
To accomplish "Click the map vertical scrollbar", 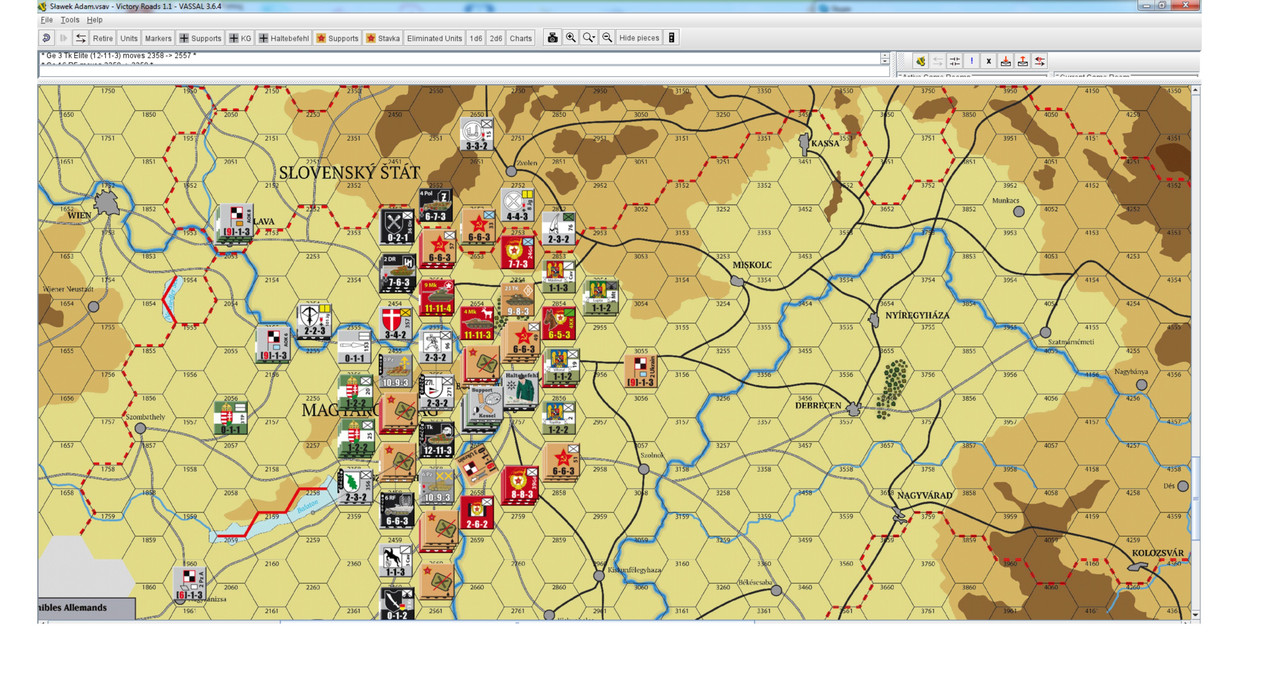I will tap(1196, 352).
